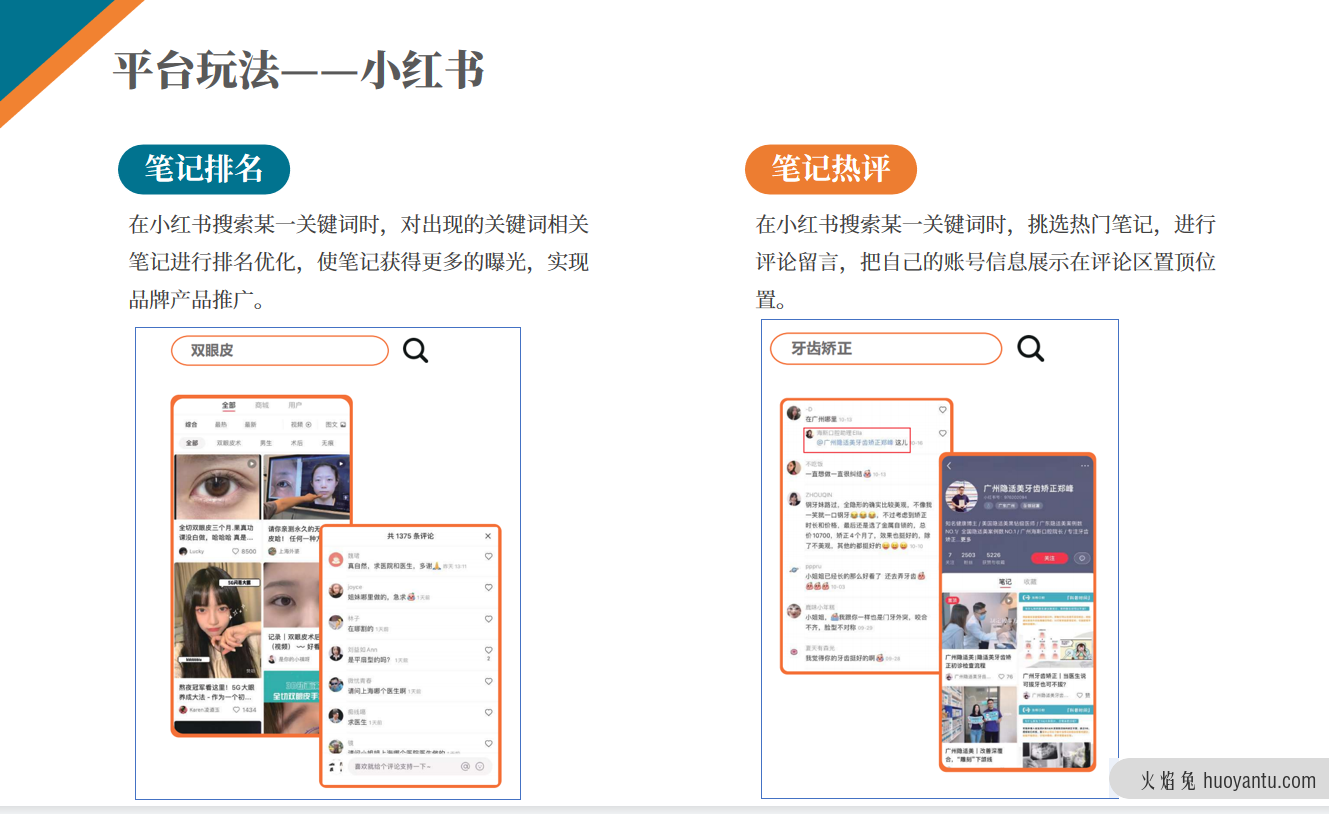Tap author name Lucky
This screenshot has width=1329, height=814.
[197, 551]
